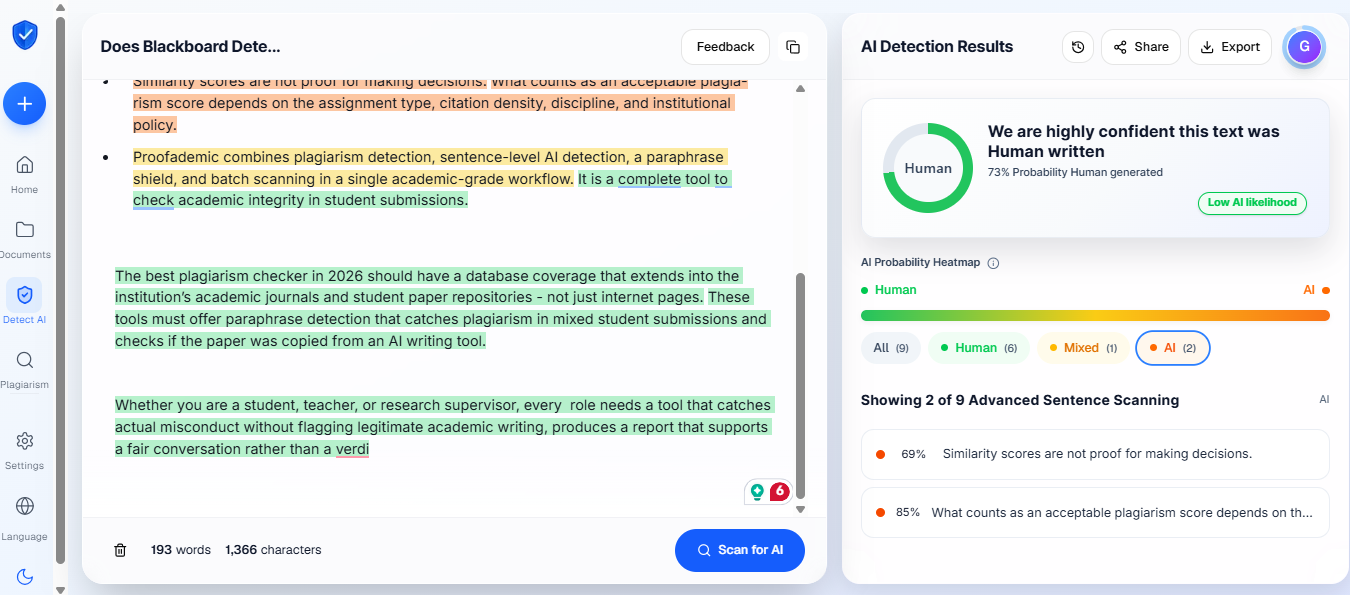Click the info icon beside AI Probability Heatmap
The image size is (1350, 595).
[x=993, y=263]
